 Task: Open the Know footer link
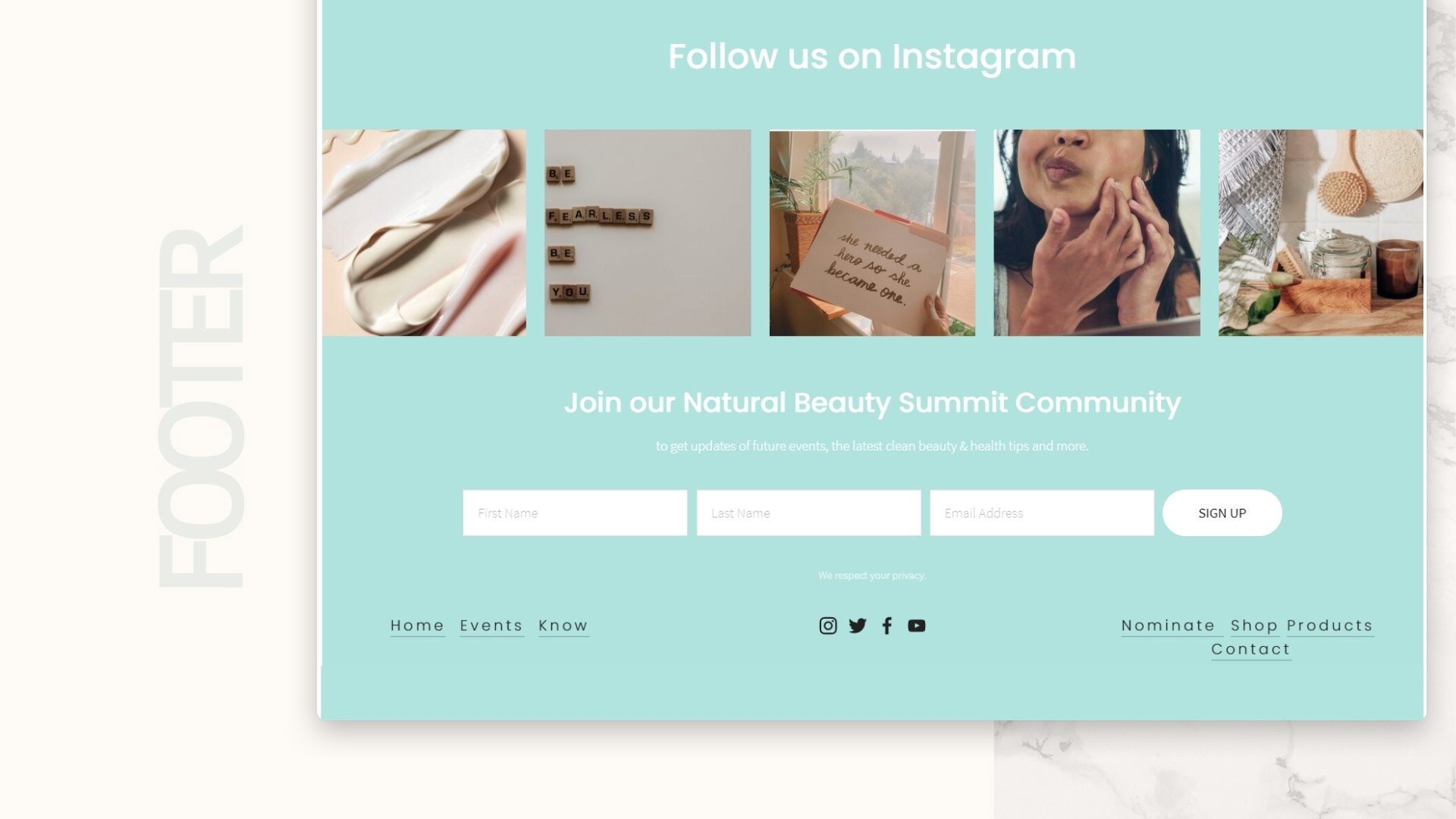pyautogui.click(x=563, y=626)
